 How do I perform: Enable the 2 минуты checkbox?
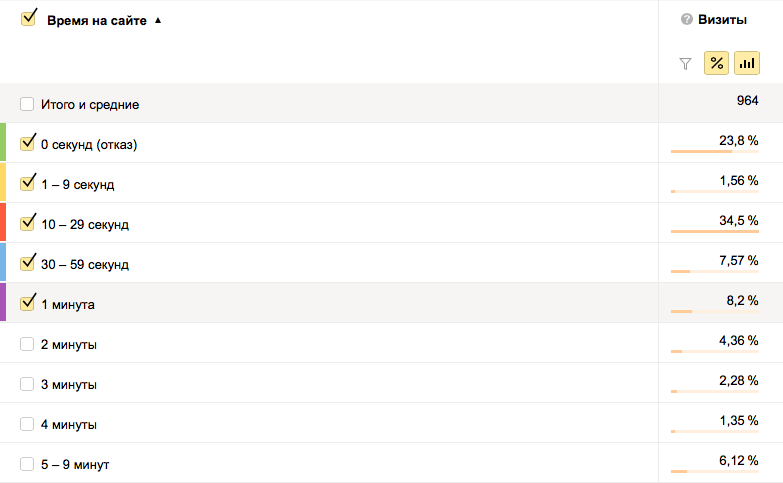point(27,344)
